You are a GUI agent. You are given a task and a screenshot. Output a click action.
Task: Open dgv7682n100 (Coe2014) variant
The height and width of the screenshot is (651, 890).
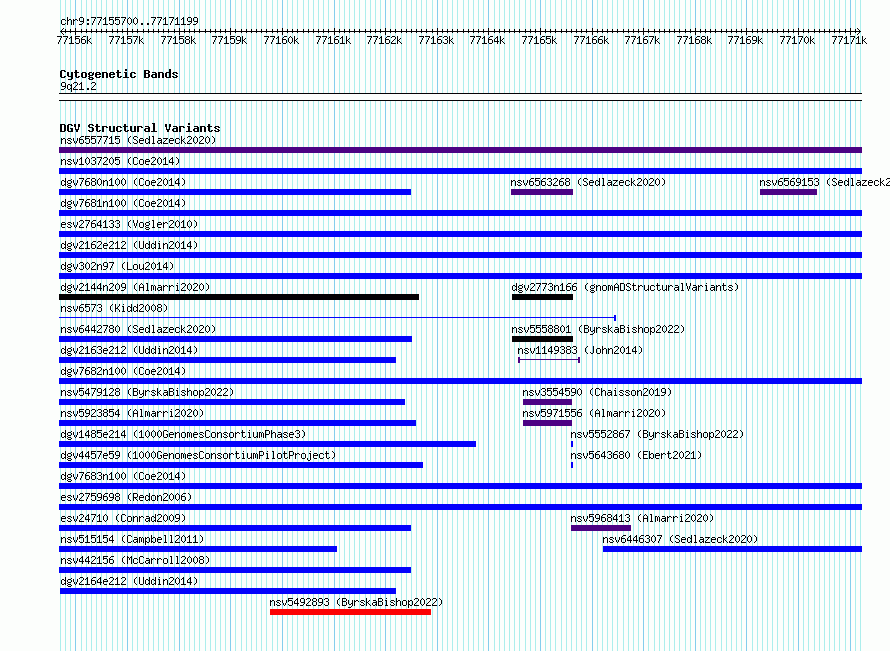(x=123, y=371)
